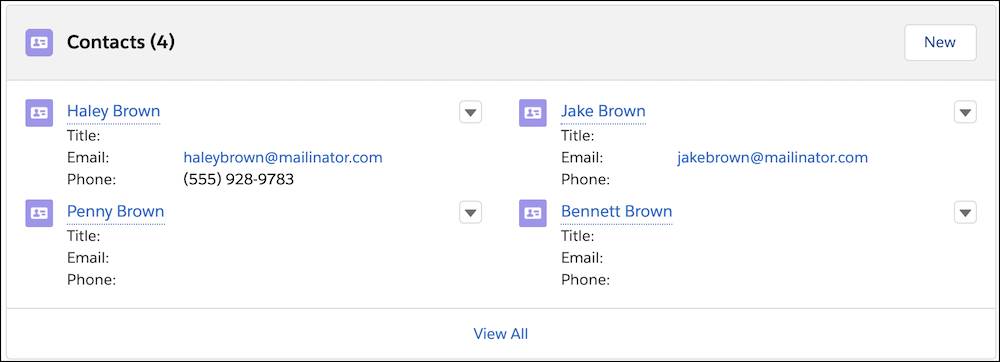Open the actions dropdown for Haley Brown
1000x362 pixels.
pos(471,112)
